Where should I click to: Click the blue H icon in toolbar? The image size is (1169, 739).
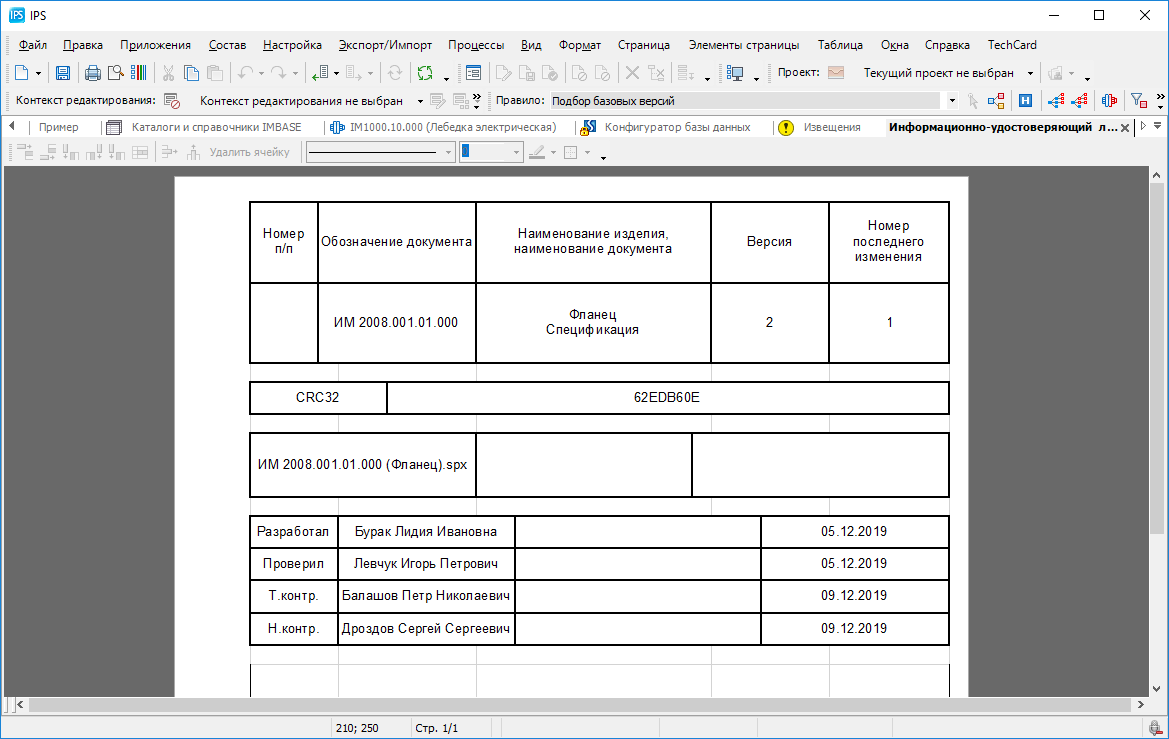[x=1025, y=101]
